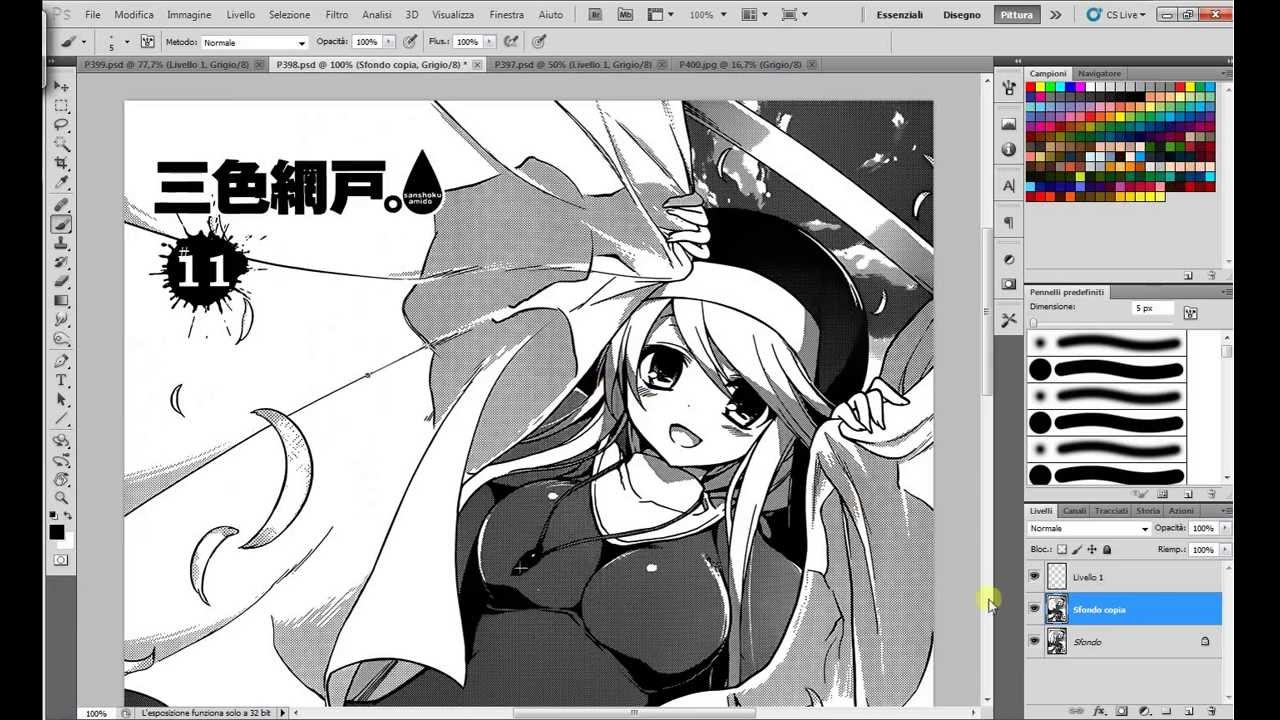Image resolution: width=1280 pixels, height=720 pixels.
Task: Hide the Sfondo layer
Action: 1034,641
